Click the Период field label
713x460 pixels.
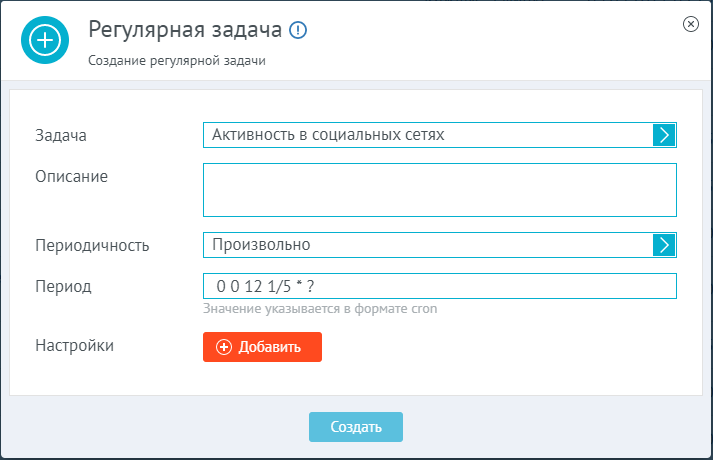pyautogui.click(x=63, y=286)
